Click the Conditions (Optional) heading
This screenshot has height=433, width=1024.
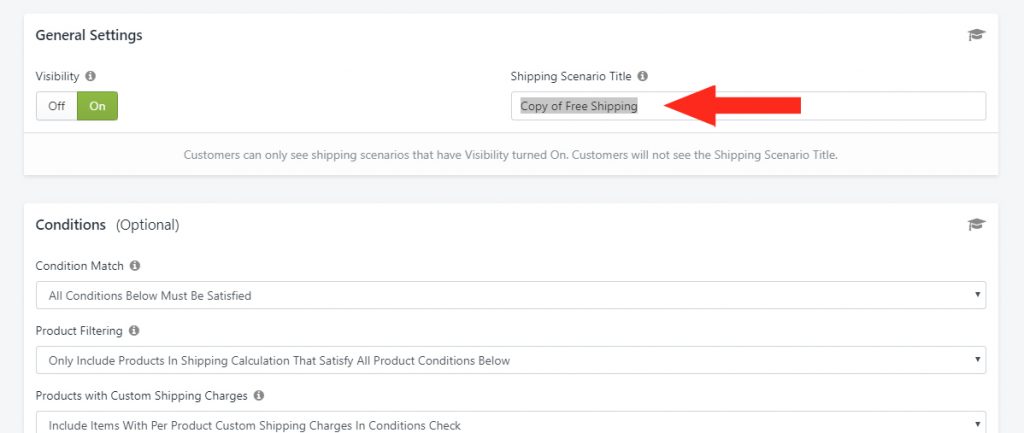(x=107, y=225)
